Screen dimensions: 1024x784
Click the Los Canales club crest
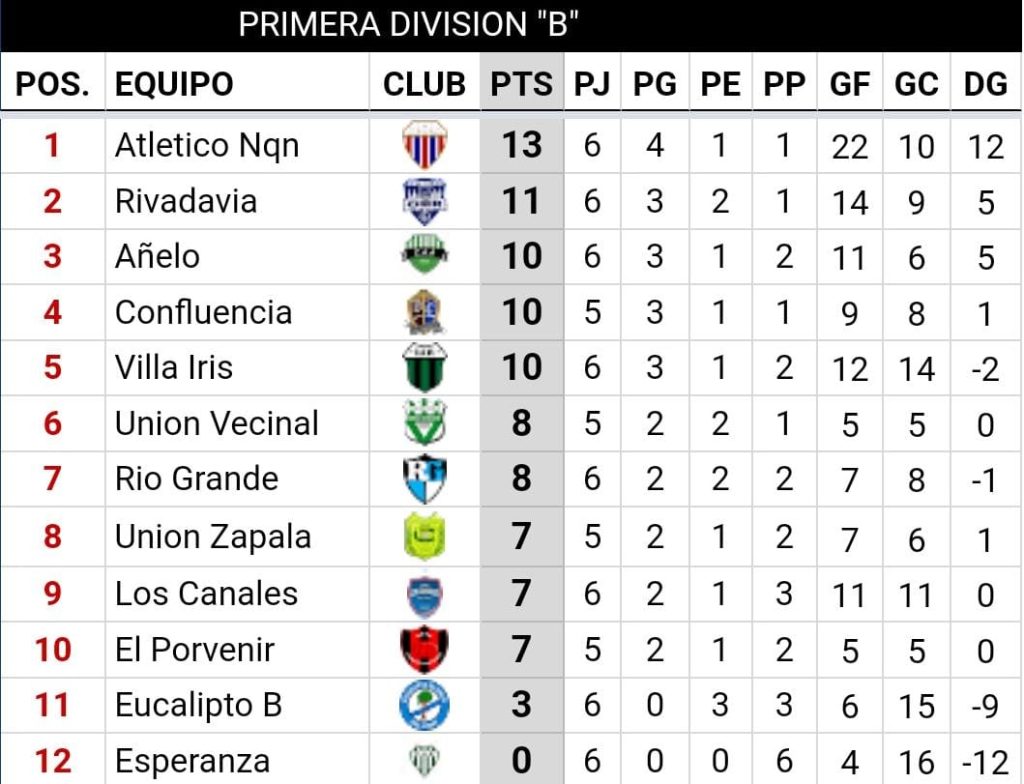tap(424, 594)
